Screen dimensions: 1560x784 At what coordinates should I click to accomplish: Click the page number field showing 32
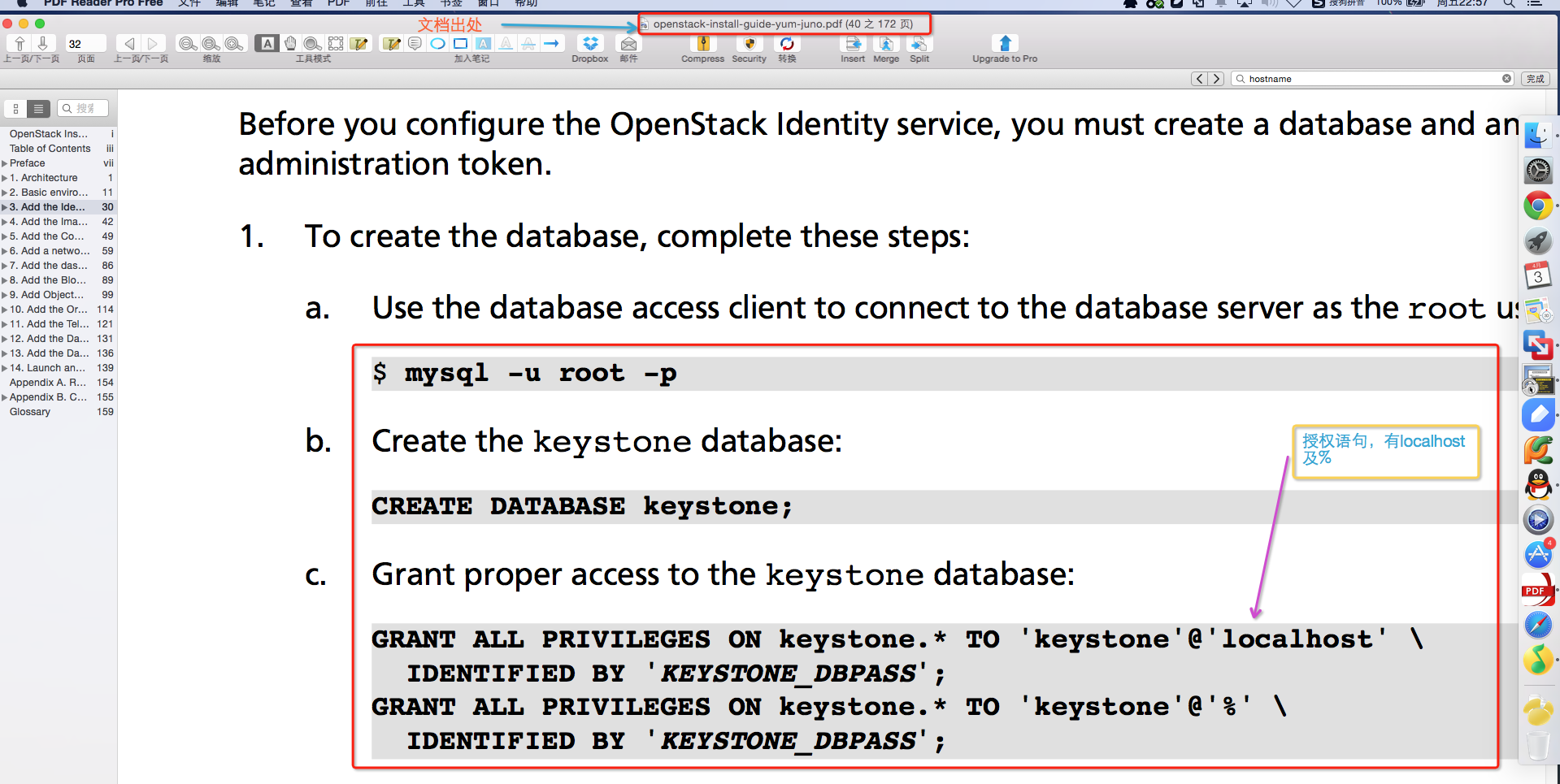[x=85, y=44]
